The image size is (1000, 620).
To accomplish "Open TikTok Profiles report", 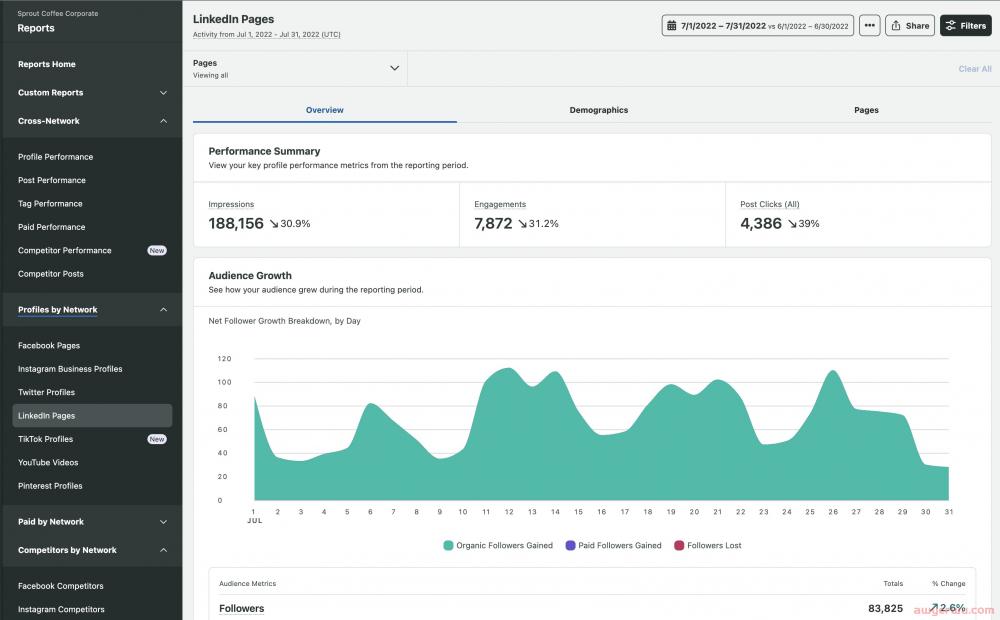I will tap(45, 439).
